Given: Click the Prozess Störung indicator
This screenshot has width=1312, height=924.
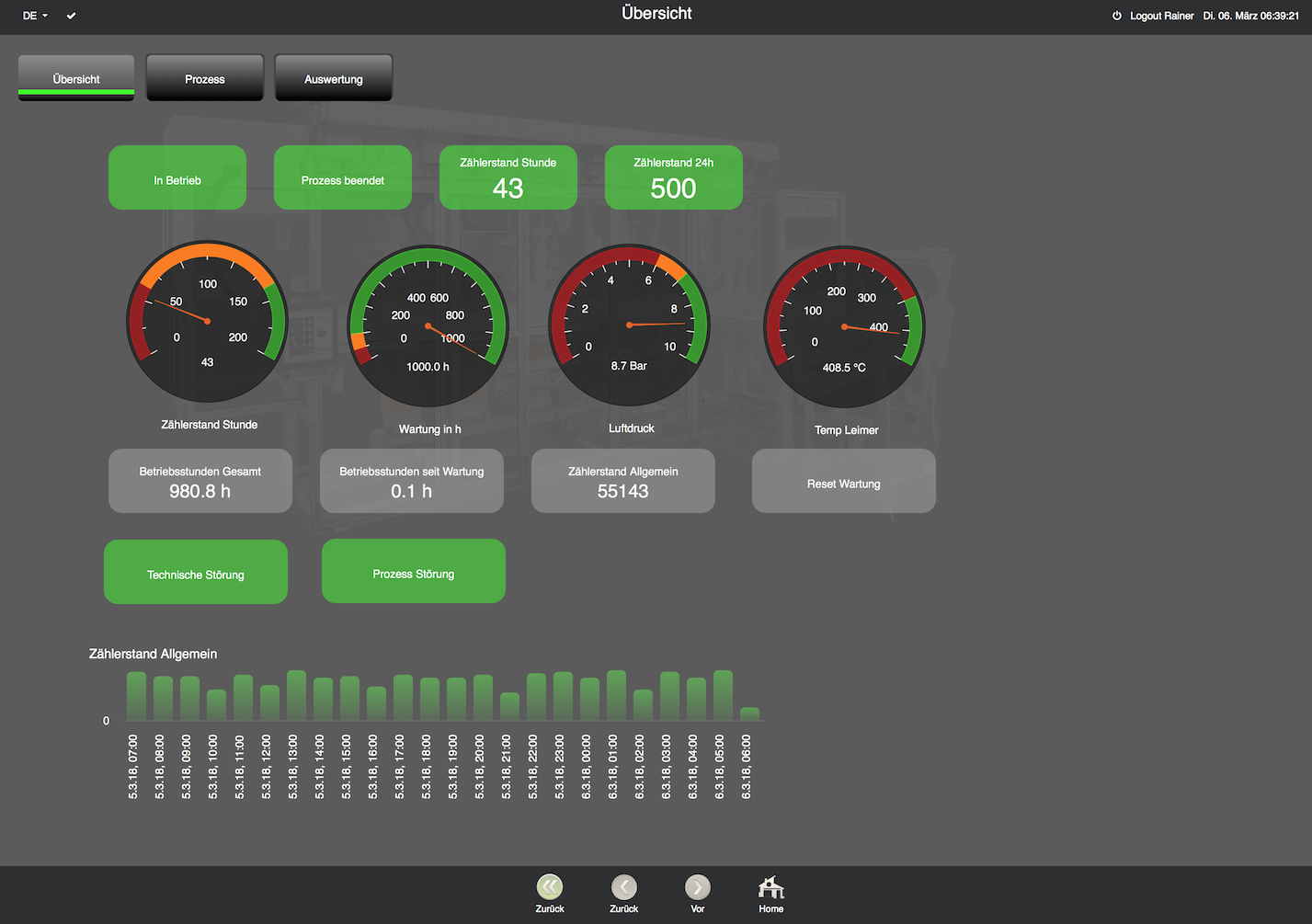Looking at the screenshot, I should point(414,572).
